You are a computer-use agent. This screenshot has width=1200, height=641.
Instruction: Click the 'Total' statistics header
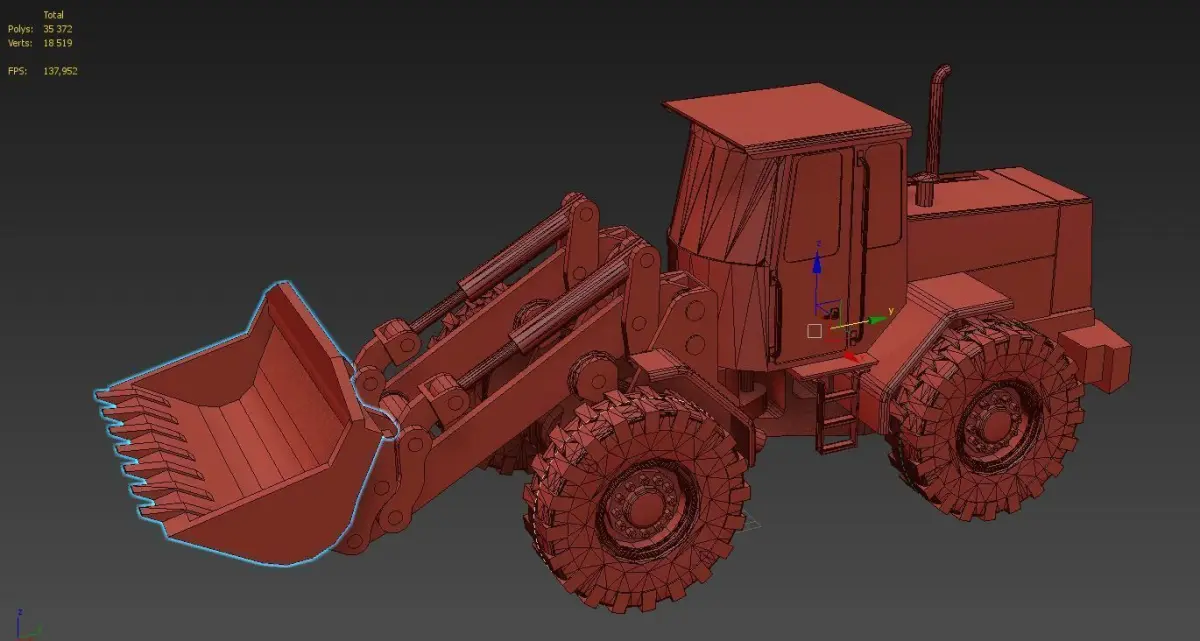(55, 15)
